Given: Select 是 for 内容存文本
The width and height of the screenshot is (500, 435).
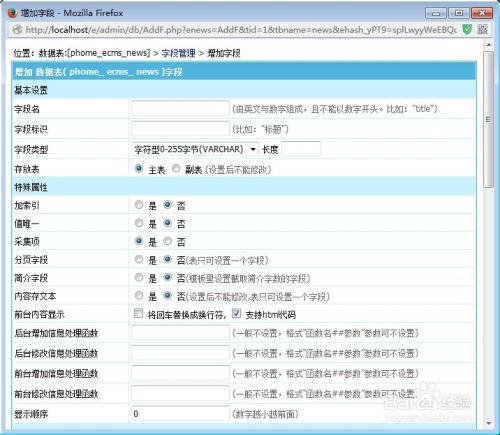Looking at the screenshot, I should click(139, 295).
